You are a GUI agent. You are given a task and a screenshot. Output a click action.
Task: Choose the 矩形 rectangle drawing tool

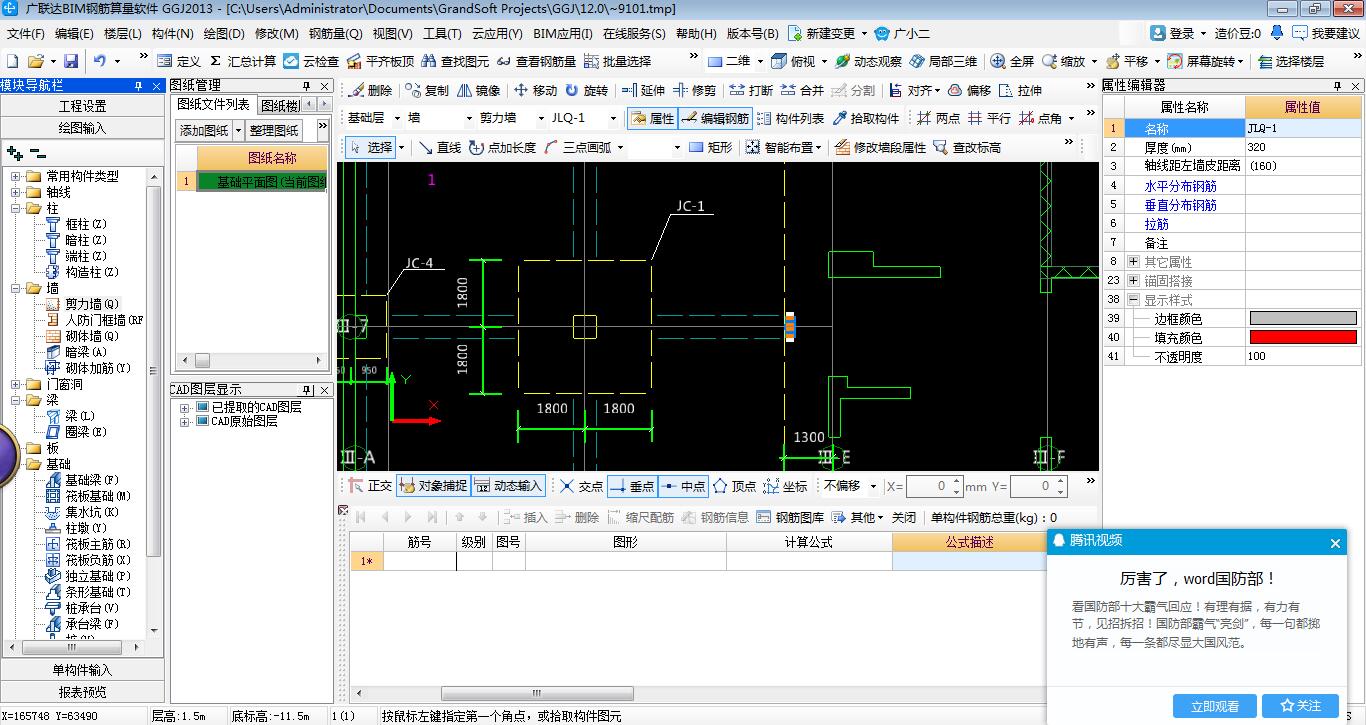[x=710, y=147]
